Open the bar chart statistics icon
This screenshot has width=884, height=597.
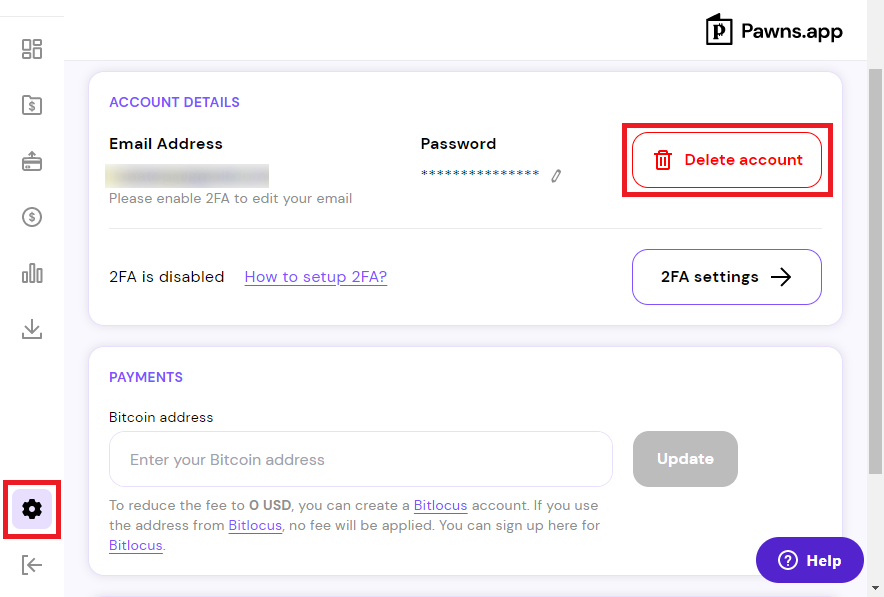[x=32, y=273]
